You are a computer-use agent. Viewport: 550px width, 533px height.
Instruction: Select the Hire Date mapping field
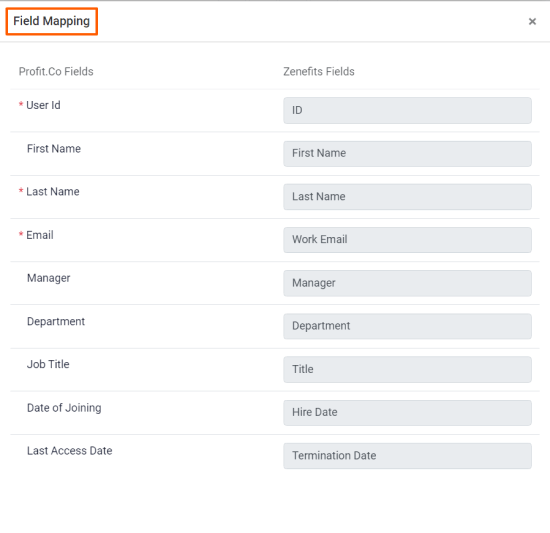click(x=407, y=413)
